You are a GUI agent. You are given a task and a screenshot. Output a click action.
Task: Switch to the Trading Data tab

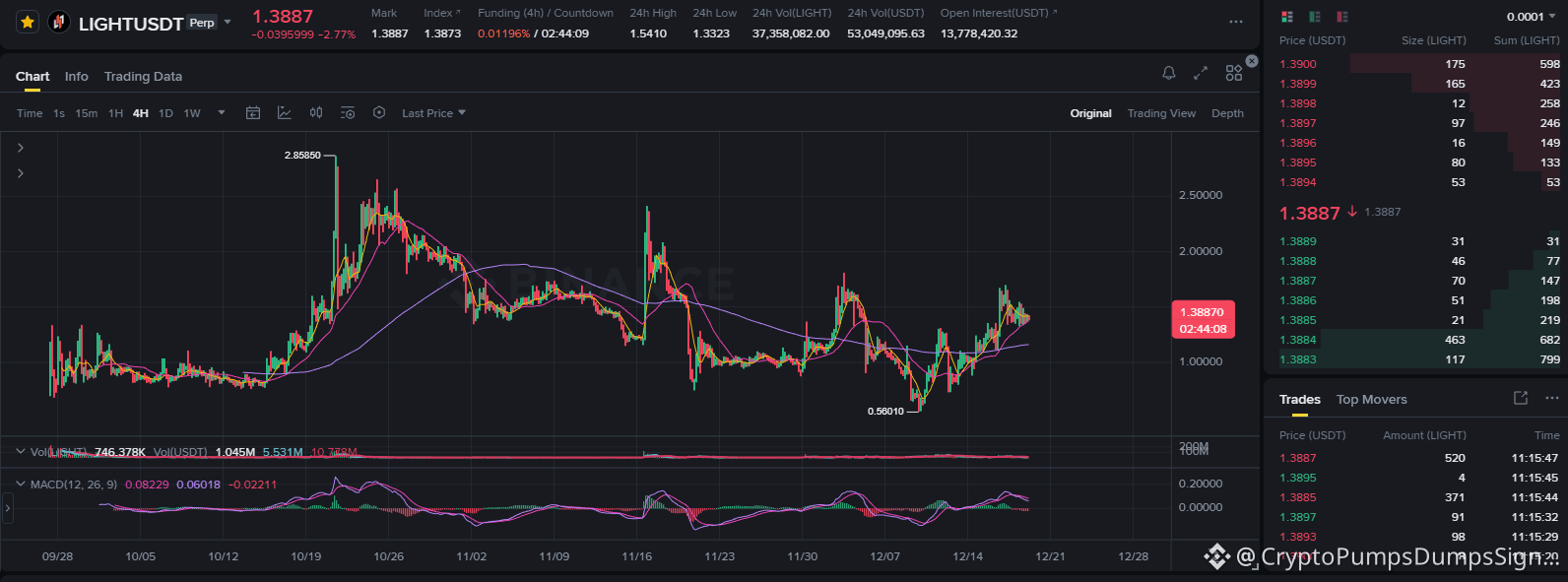(x=143, y=76)
